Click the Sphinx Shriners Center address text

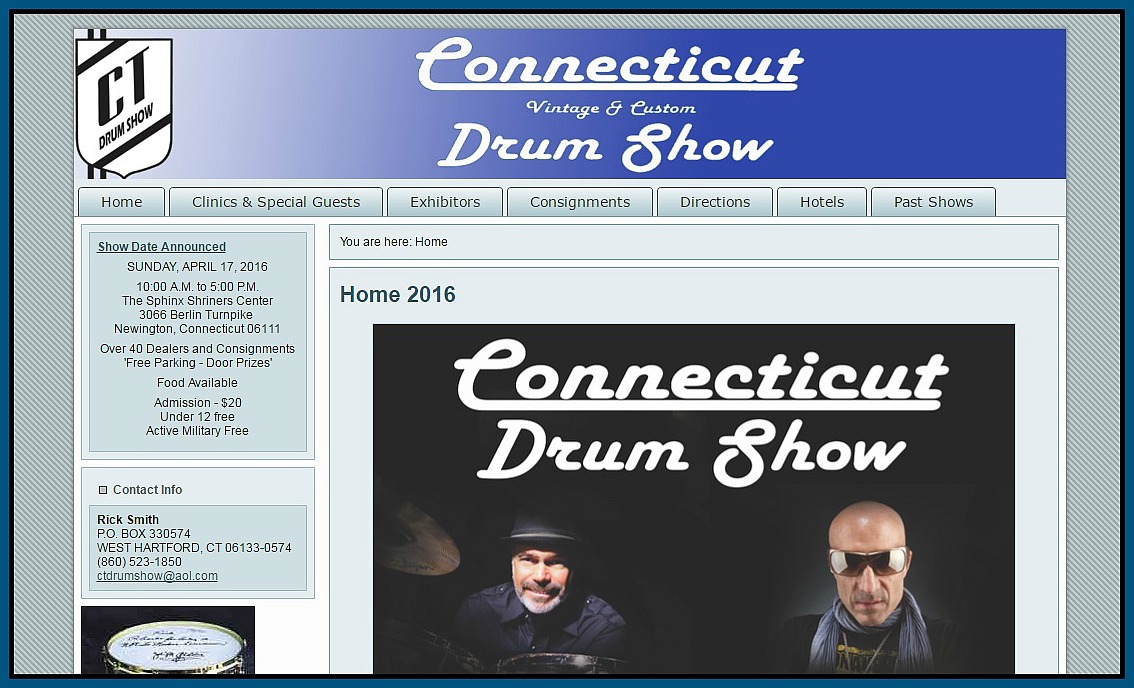(x=197, y=300)
